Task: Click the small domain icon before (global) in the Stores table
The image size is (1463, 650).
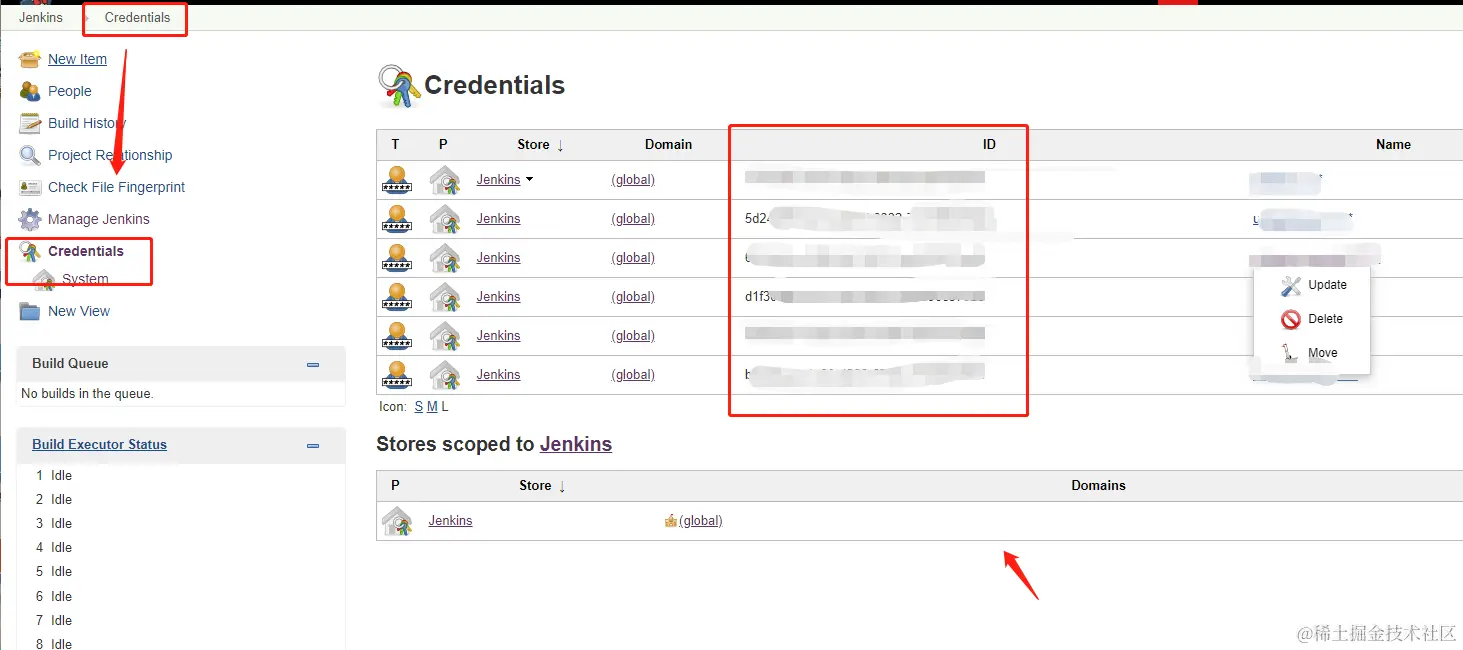Action: tap(671, 521)
